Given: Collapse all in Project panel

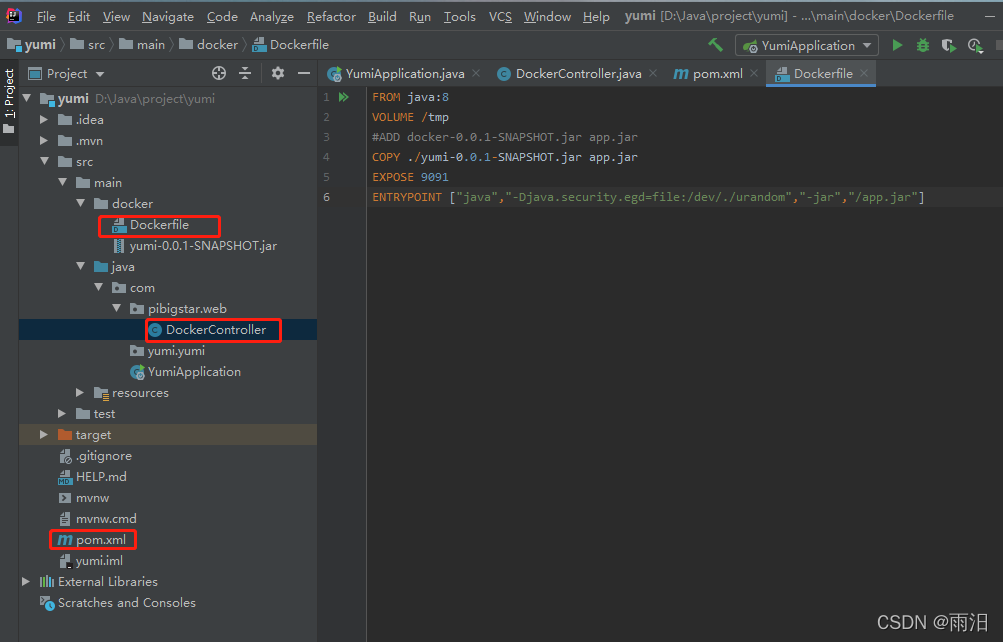Looking at the screenshot, I should [245, 74].
